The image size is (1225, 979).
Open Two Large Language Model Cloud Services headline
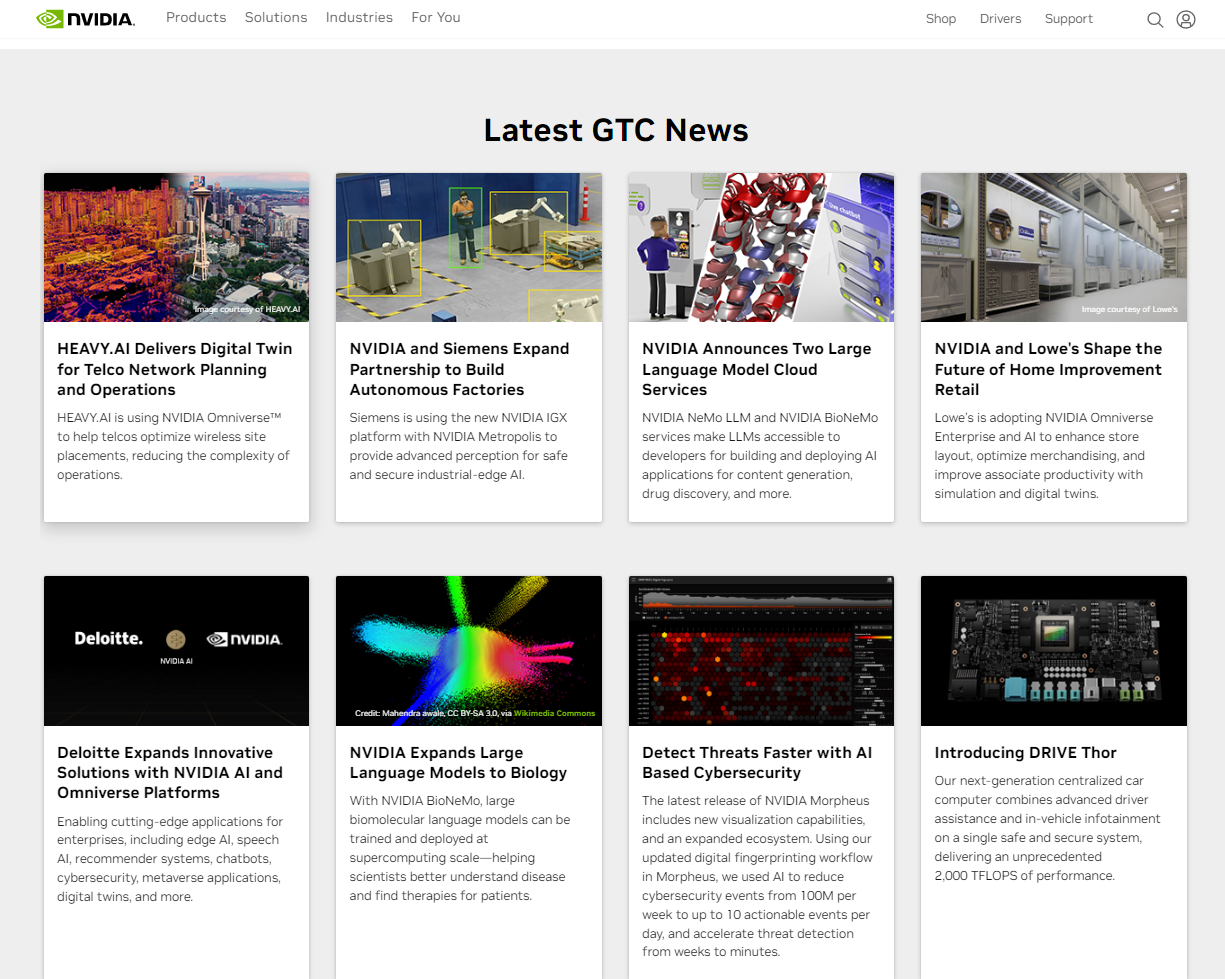tap(757, 369)
